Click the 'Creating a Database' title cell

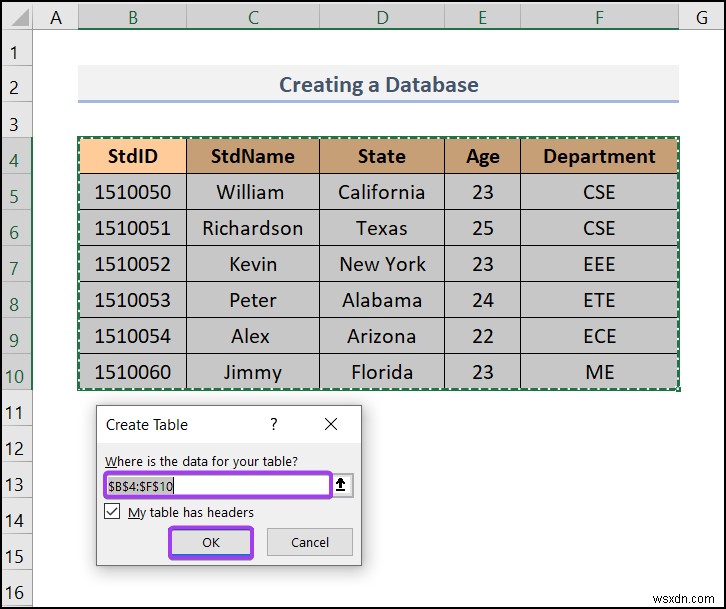(x=378, y=84)
